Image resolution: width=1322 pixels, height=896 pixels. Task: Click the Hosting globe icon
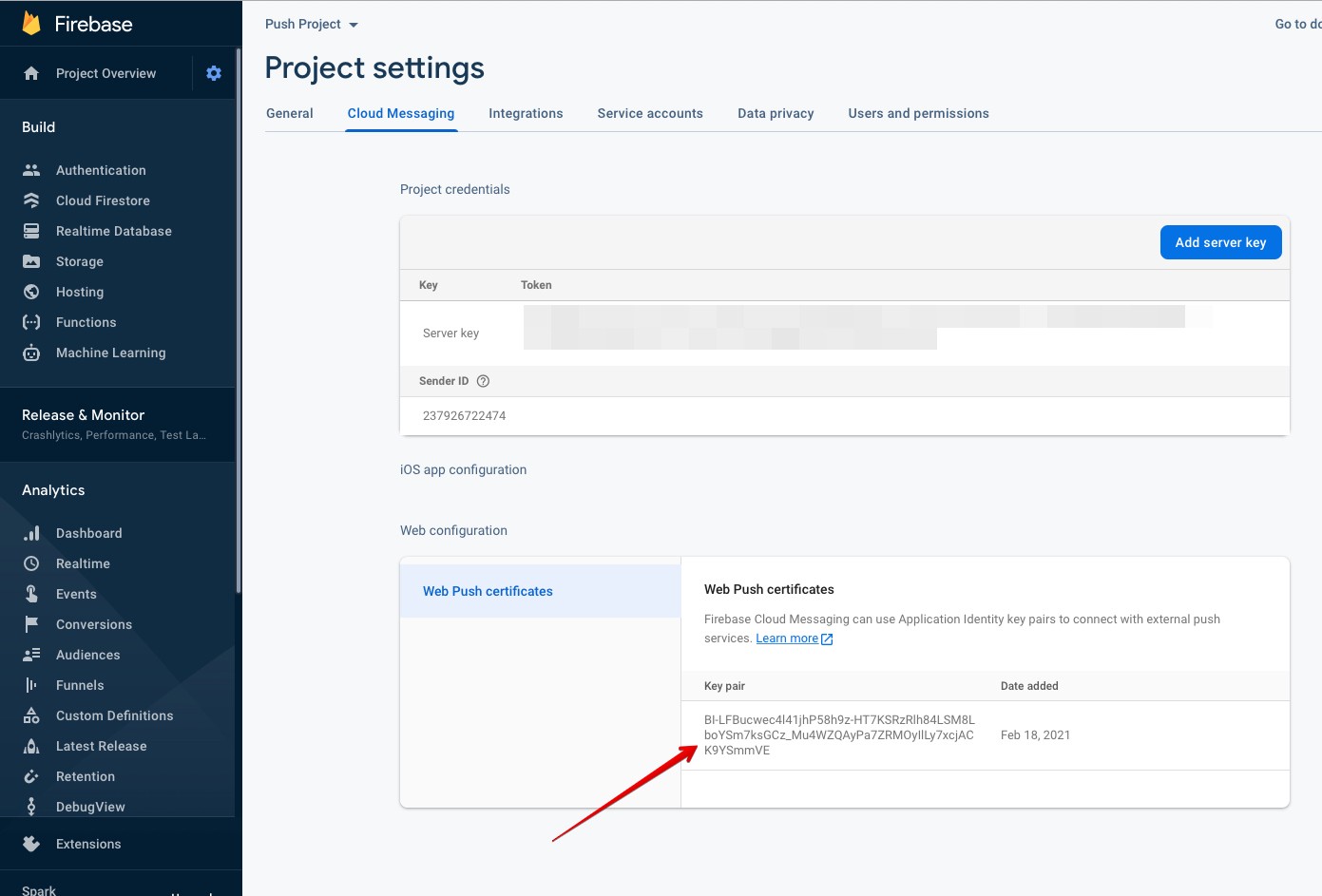click(31, 292)
